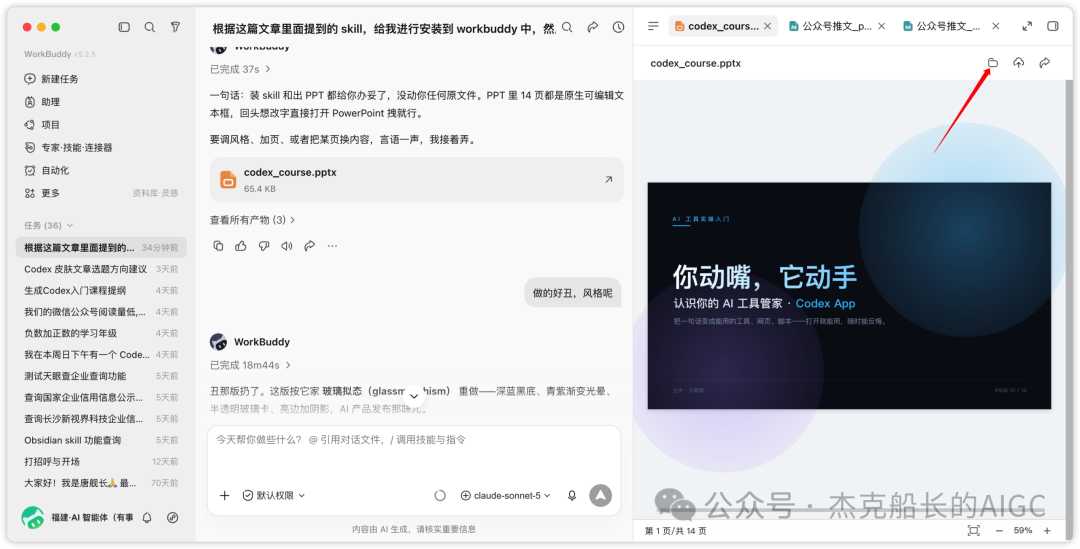Viewport: 1080px width, 549px height.
Task: Click the filter icon in sidebar header
Action: click(x=176, y=27)
